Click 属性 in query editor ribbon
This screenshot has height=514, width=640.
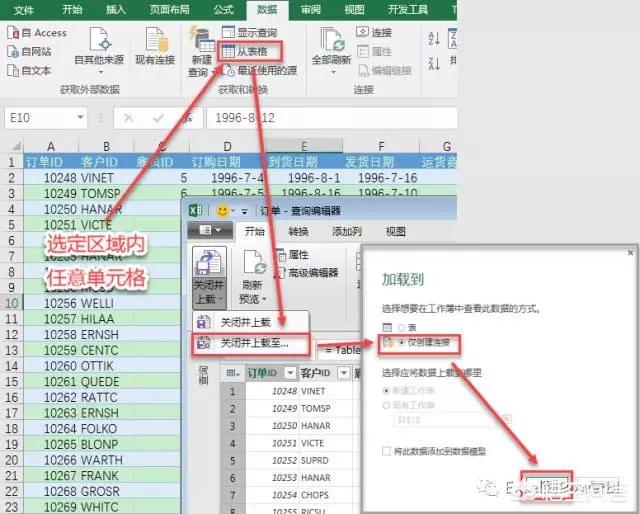click(x=293, y=255)
